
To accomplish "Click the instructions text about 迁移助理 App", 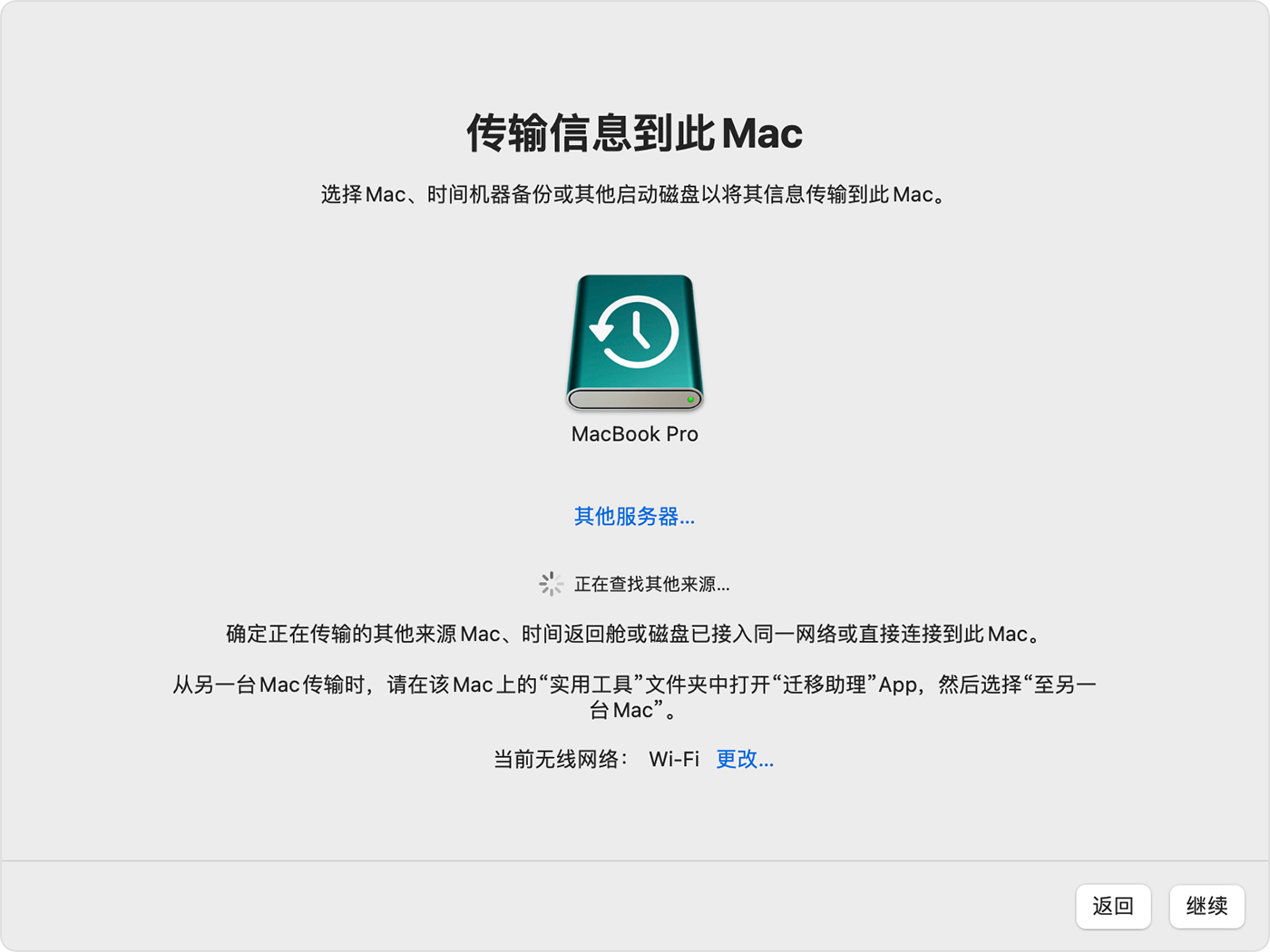I will (x=635, y=695).
